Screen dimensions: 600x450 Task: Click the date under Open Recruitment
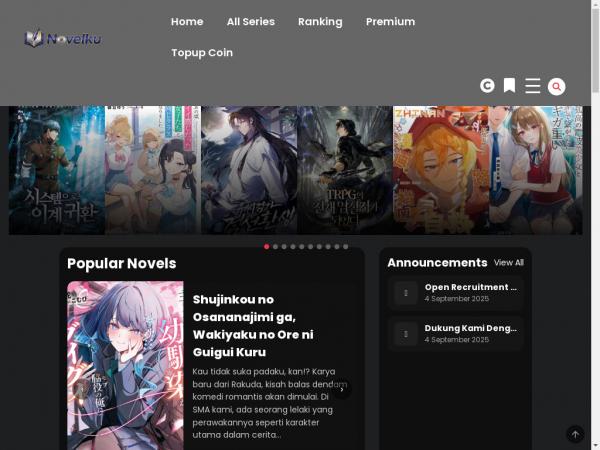click(x=457, y=299)
